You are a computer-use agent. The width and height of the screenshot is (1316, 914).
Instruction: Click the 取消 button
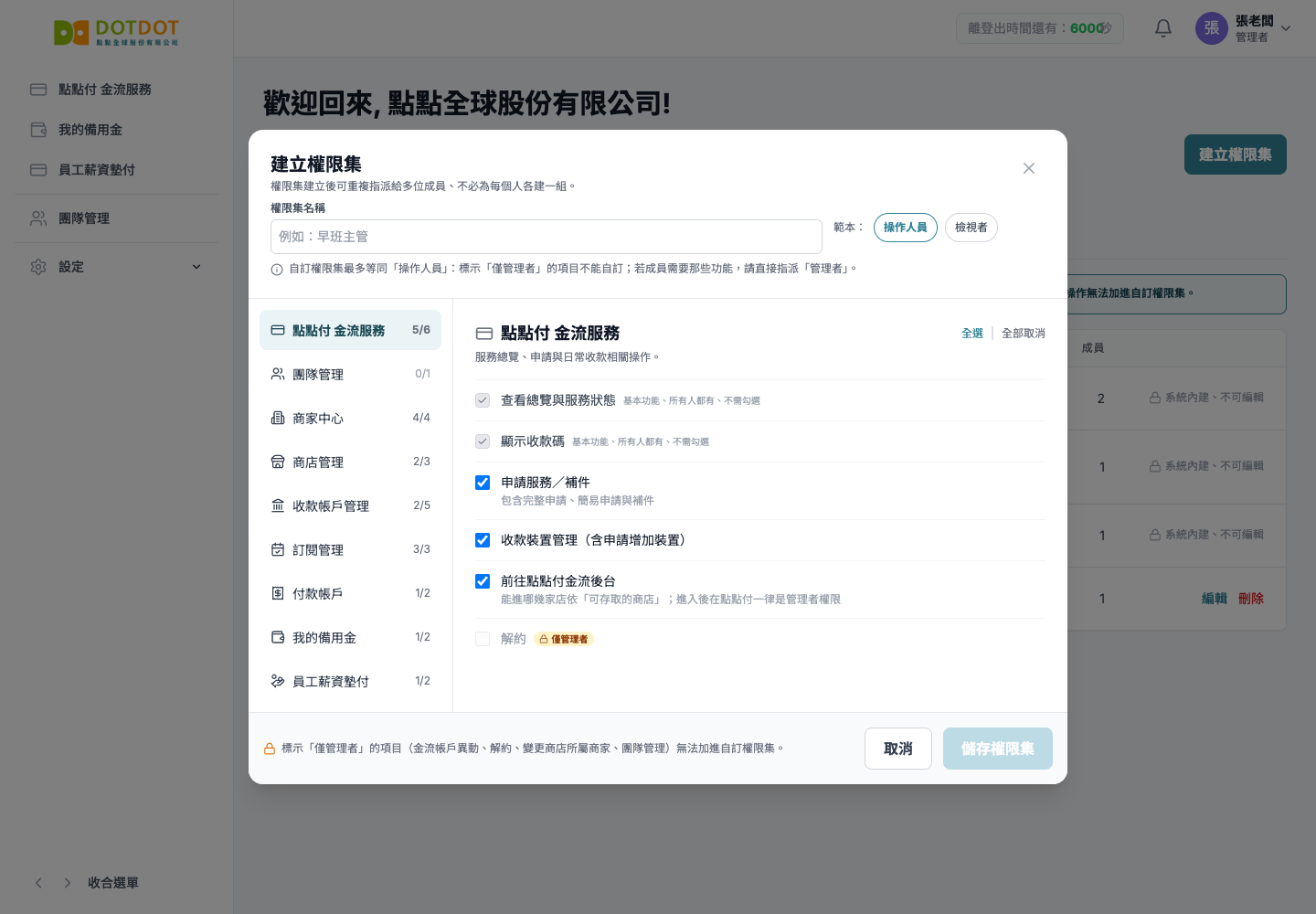tap(898, 749)
